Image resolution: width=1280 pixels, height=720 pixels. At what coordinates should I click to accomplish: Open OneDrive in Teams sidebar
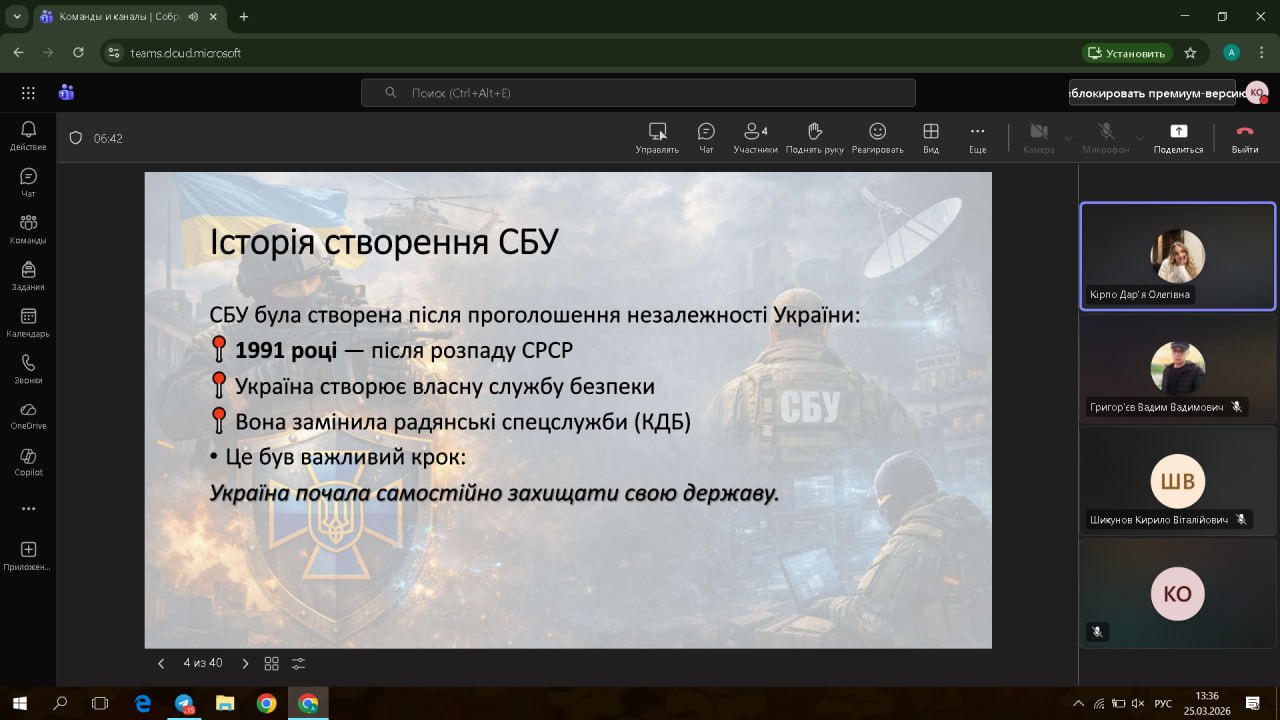click(x=28, y=415)
